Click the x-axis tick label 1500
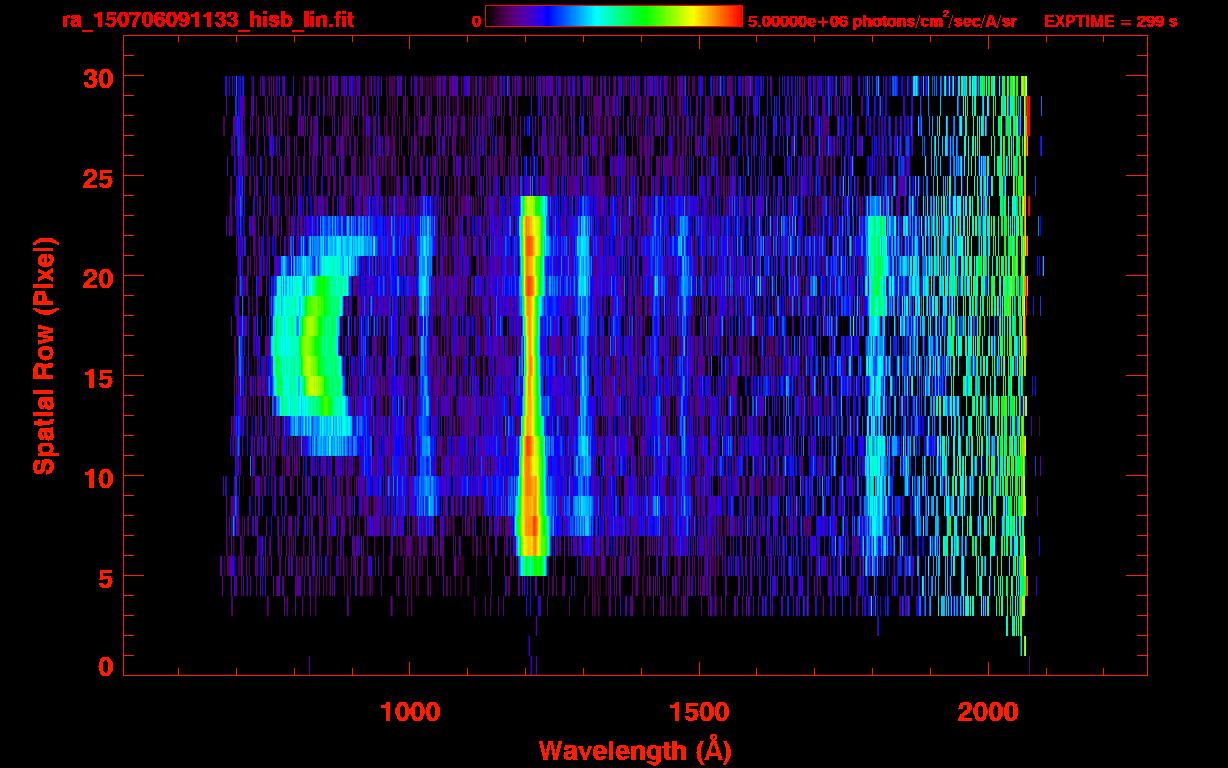The height and width of the screenshot is (768, 1228). (699, 712)
